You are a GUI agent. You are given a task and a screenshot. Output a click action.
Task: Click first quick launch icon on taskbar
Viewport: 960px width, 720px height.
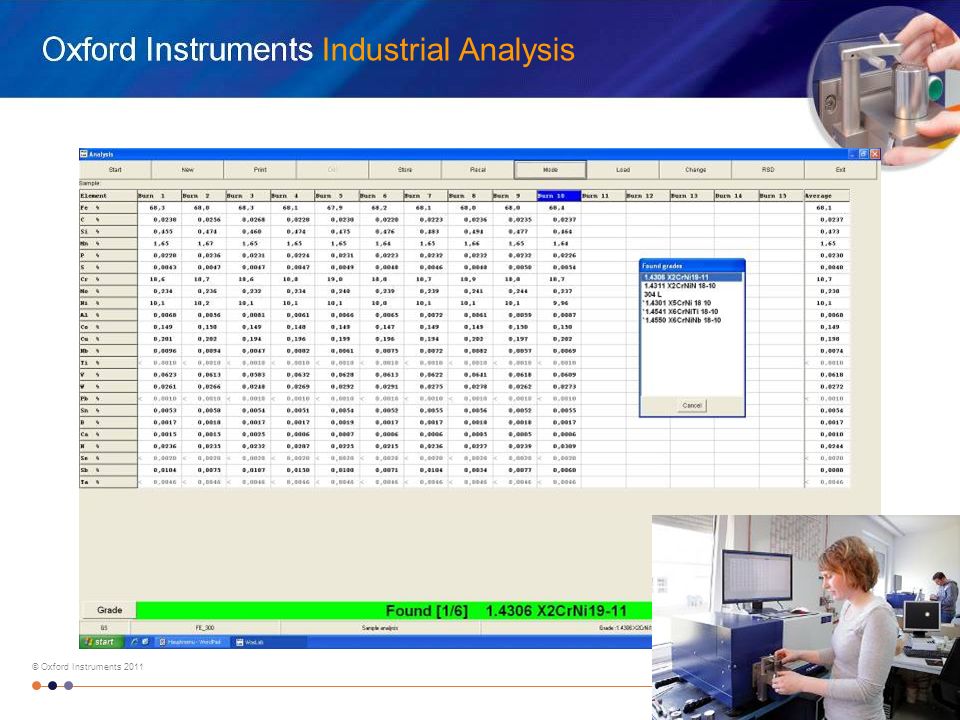click(134, 642)
